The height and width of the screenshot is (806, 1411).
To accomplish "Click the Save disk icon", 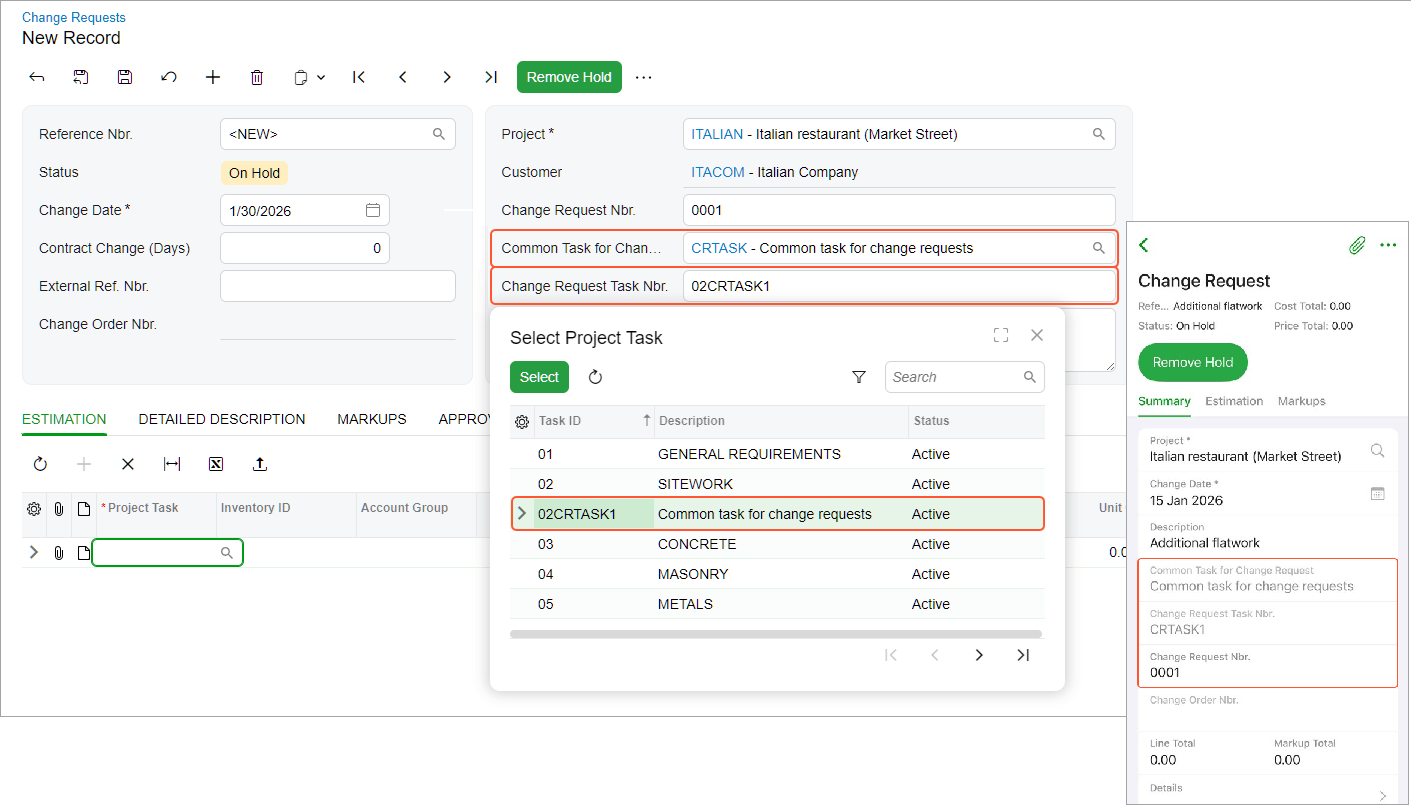I will pos(125,77).
